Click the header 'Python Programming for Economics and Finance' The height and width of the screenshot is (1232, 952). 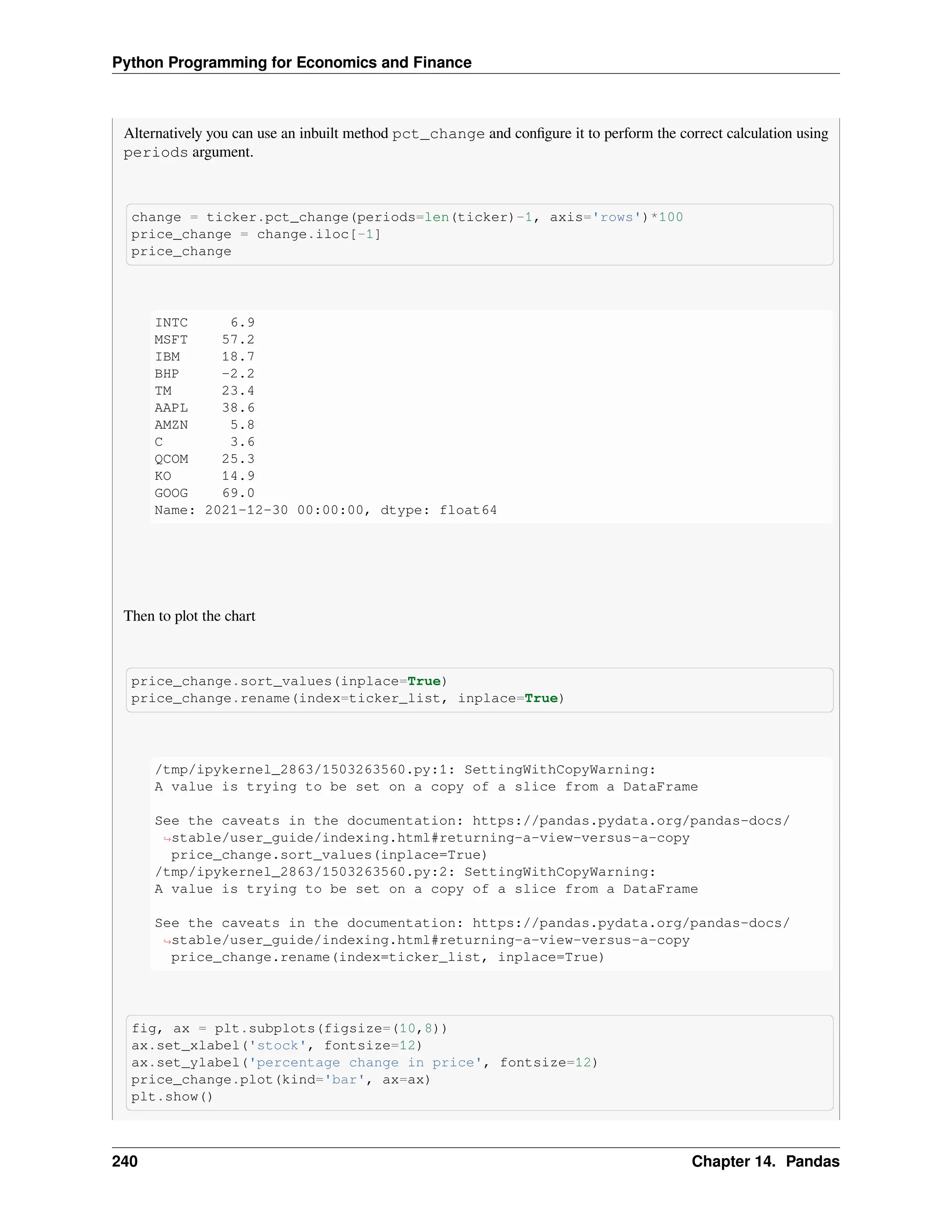point(291,62)
